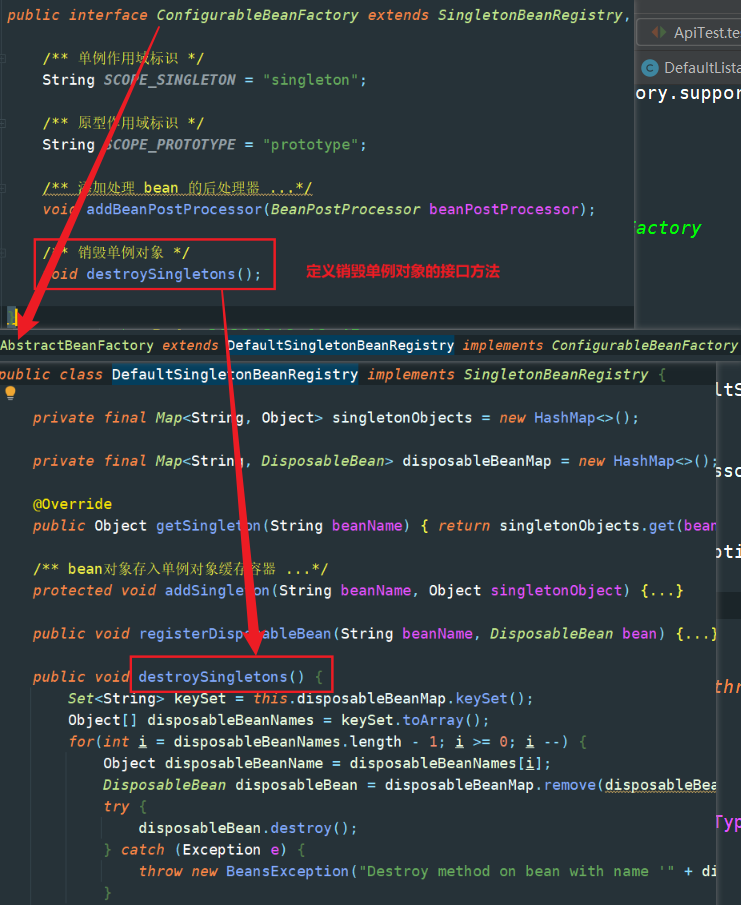Click destroySingletons in the interface declaration

(x=161, y=274)
